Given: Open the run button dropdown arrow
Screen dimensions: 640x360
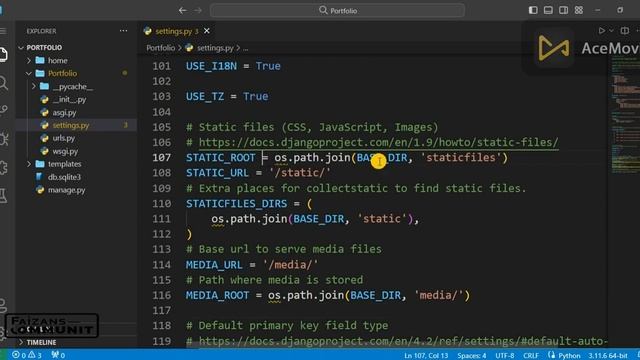Looking at the screenshot, I should 611,31.
